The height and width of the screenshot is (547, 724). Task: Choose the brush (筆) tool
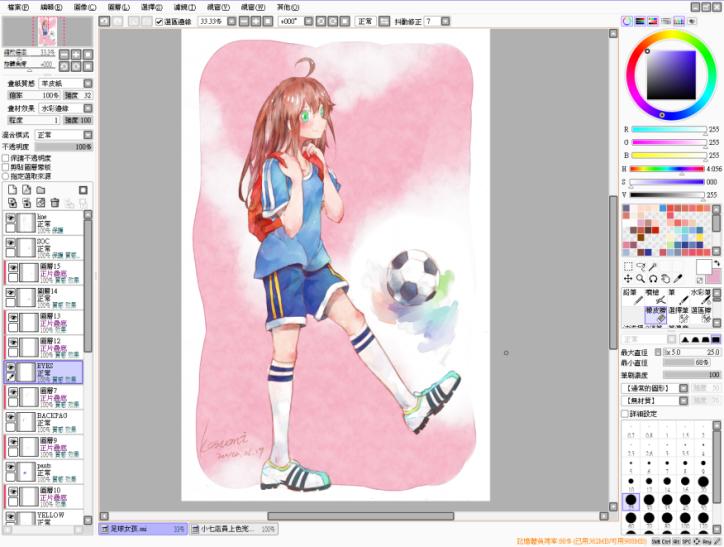pyautogui.click(x=678, y=297)
